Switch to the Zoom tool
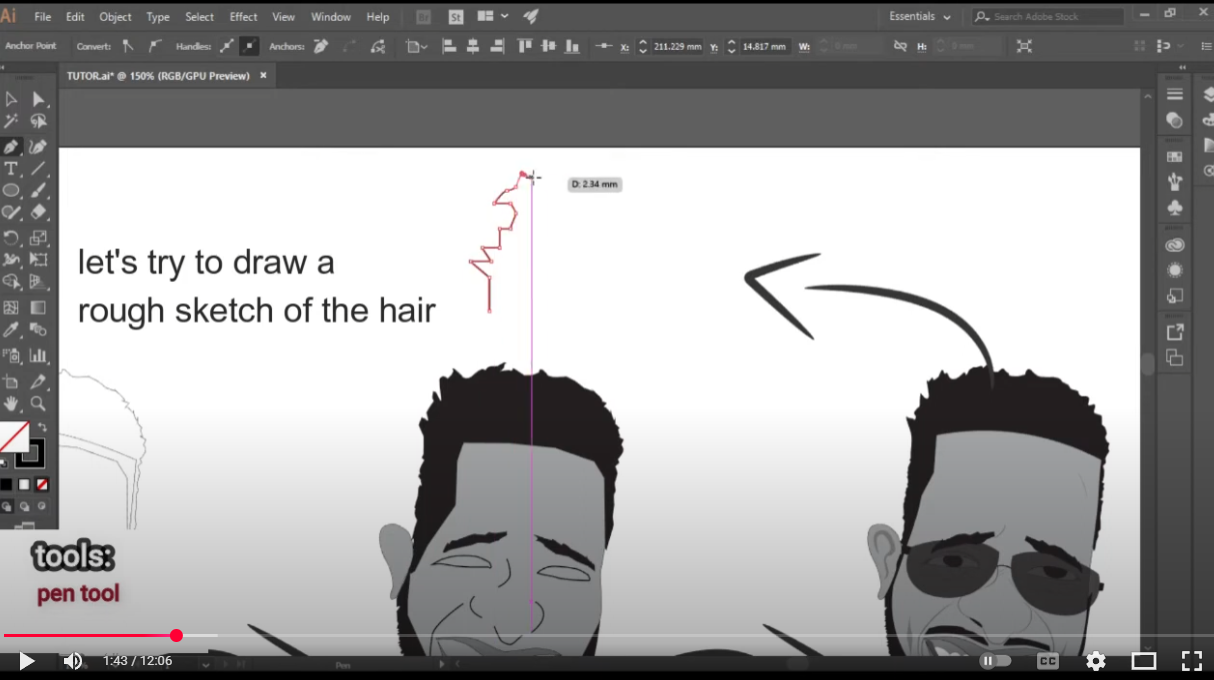Viewport: 1214px width, 680px height. pos(38,403)
